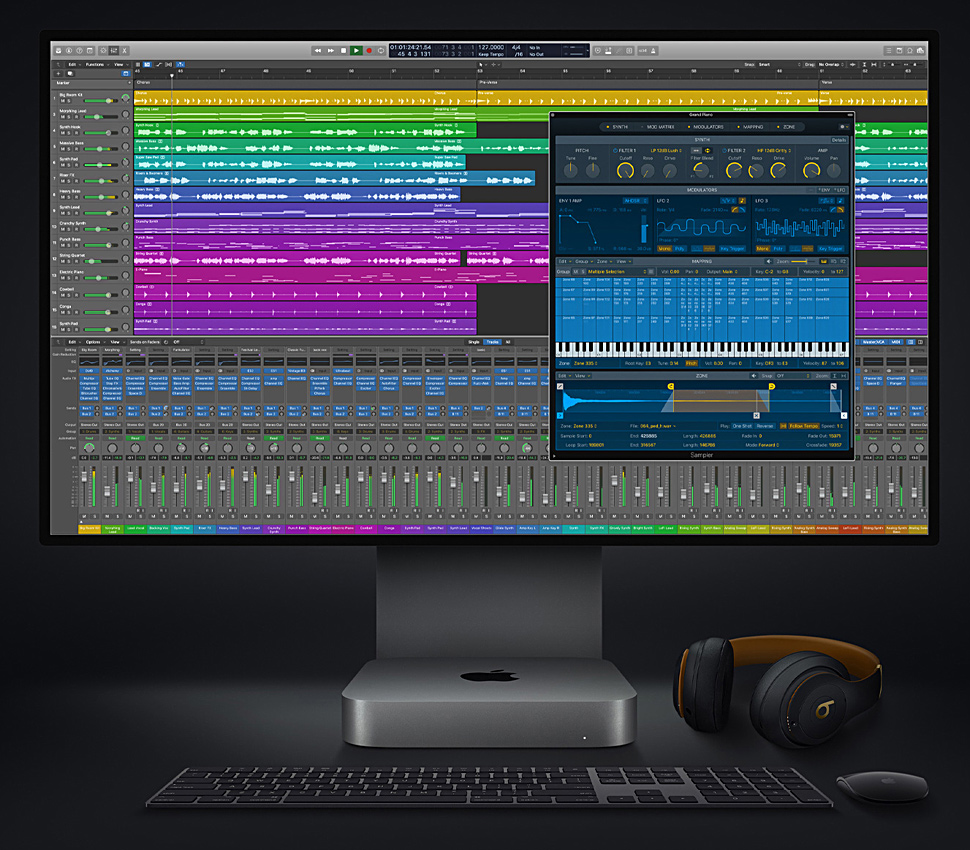Open the Sampler gear settings menu
Image resolution: width=970 pixels, height=850 pixels.
[843, 127]
